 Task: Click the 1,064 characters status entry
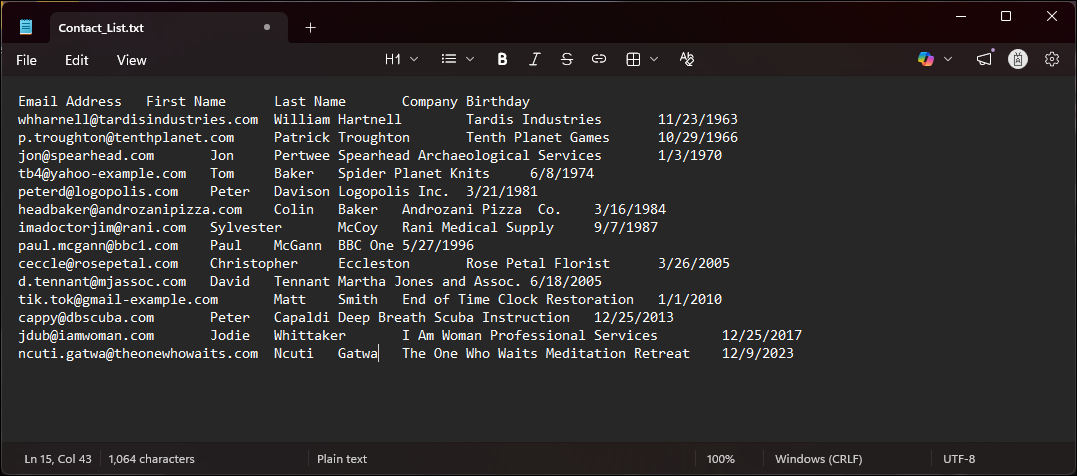[x=152, y=459]
